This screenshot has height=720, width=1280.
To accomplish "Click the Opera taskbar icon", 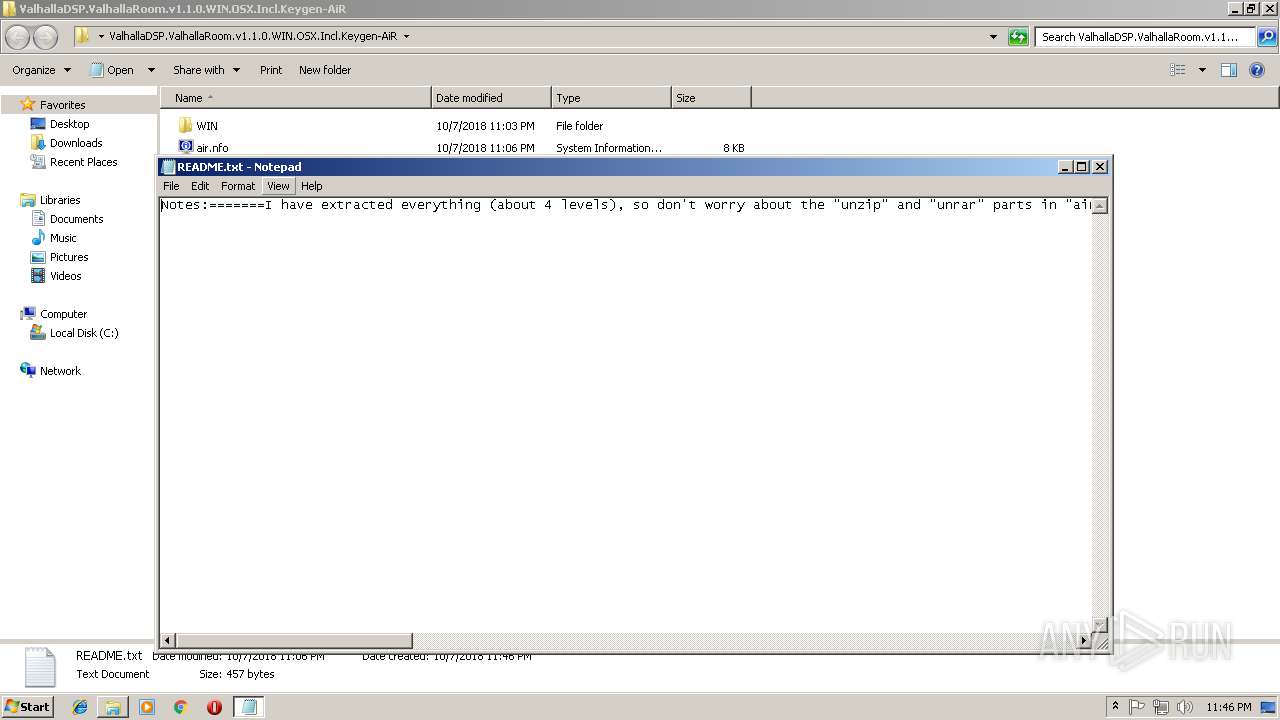I will (214, 707).
